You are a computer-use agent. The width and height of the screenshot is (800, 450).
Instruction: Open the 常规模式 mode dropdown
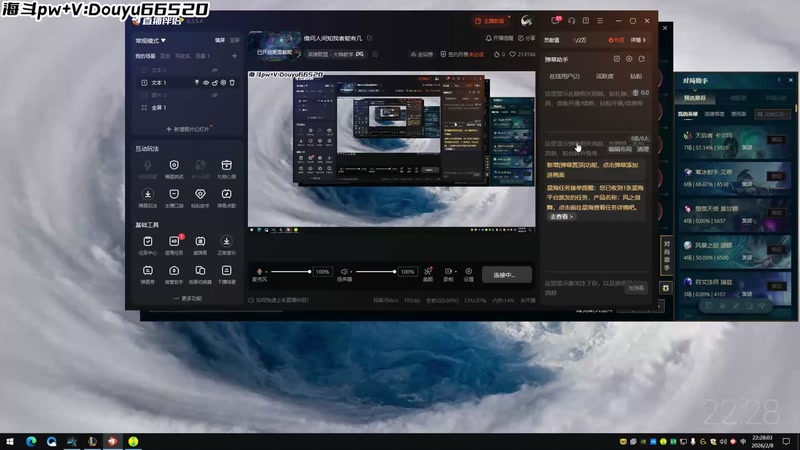tap(151, 40)
